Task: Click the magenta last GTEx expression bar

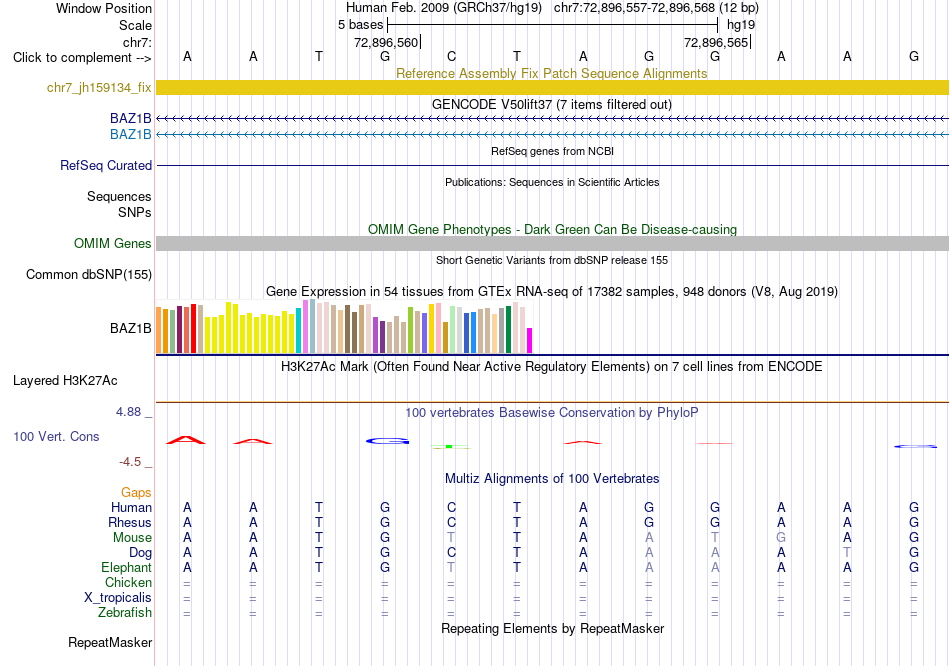Action: 530,341
